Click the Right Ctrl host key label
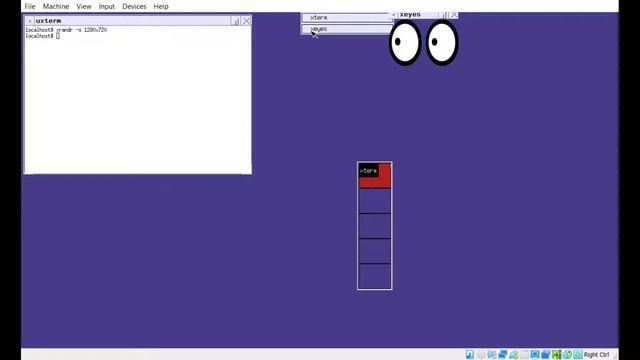The height and width of the screenshot is (360, 640). [596, 355]
